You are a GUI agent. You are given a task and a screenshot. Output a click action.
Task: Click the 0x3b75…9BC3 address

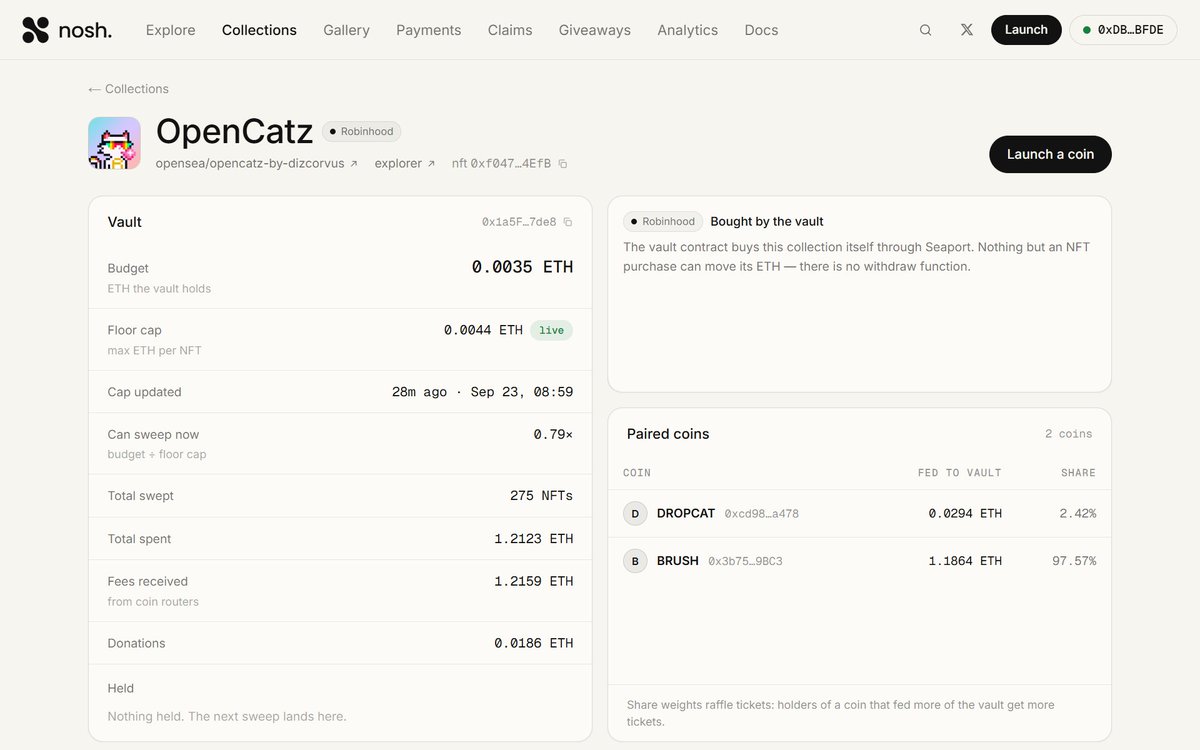745,562
